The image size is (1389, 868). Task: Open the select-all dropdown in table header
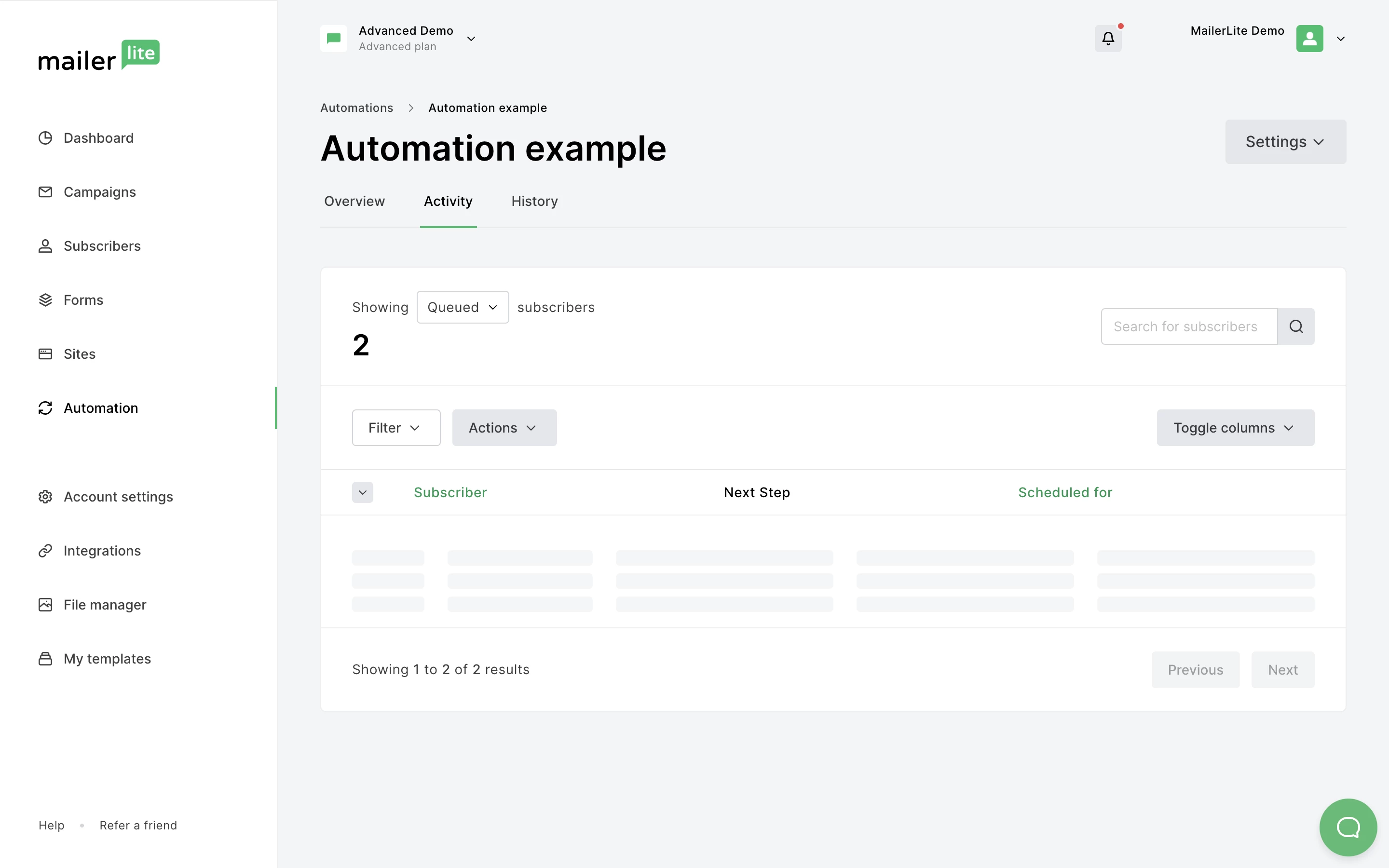tap(362, 492)
